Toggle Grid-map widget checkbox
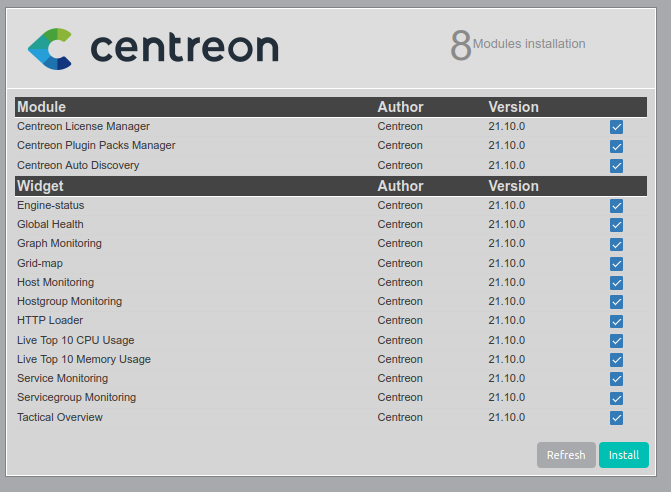This screenshot has height=492, width=671. pyautogui.click(x=616, y=264)
